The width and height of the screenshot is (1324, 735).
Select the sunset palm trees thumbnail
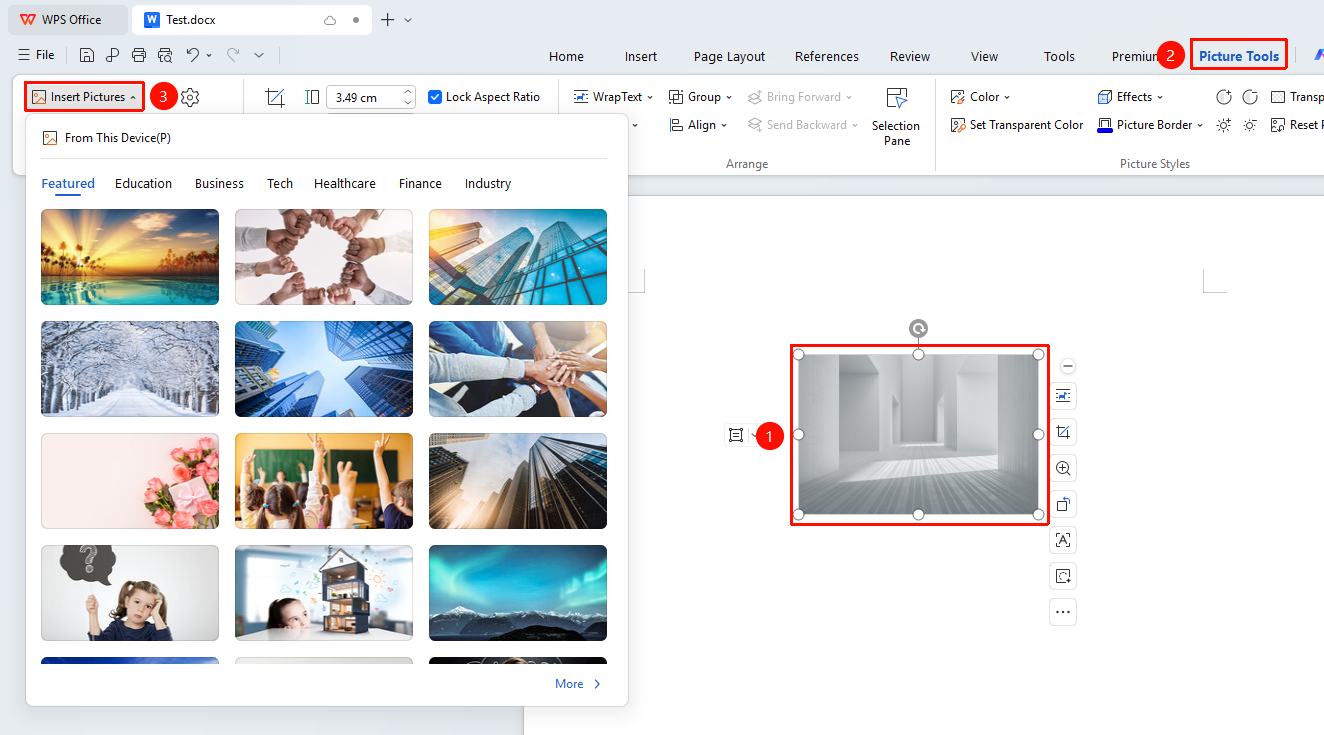coord(130,257)
